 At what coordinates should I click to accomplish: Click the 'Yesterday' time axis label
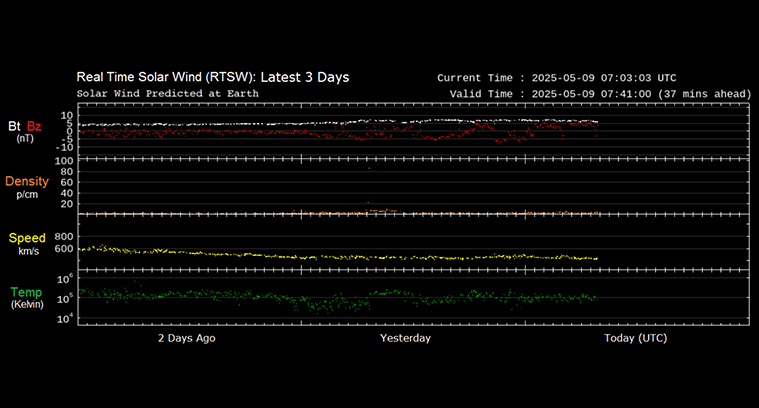coord(406,338)
